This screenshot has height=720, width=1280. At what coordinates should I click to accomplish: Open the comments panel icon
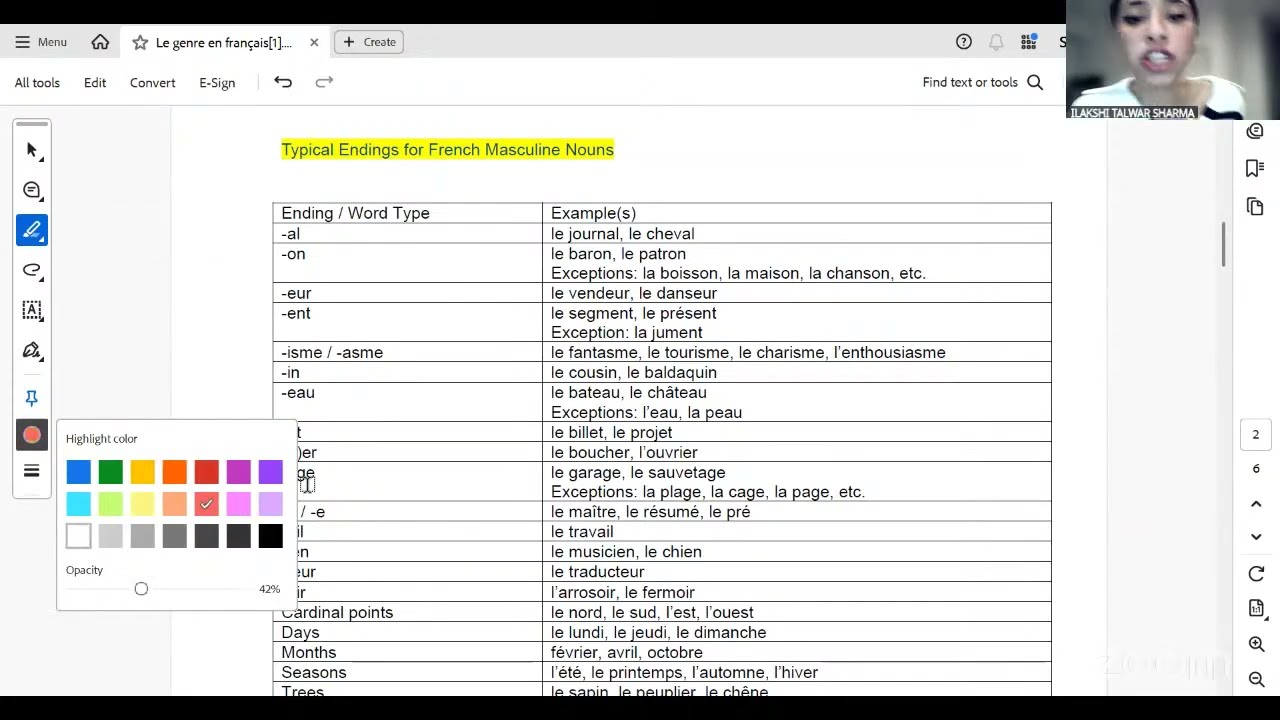[x=1256, y=131]
